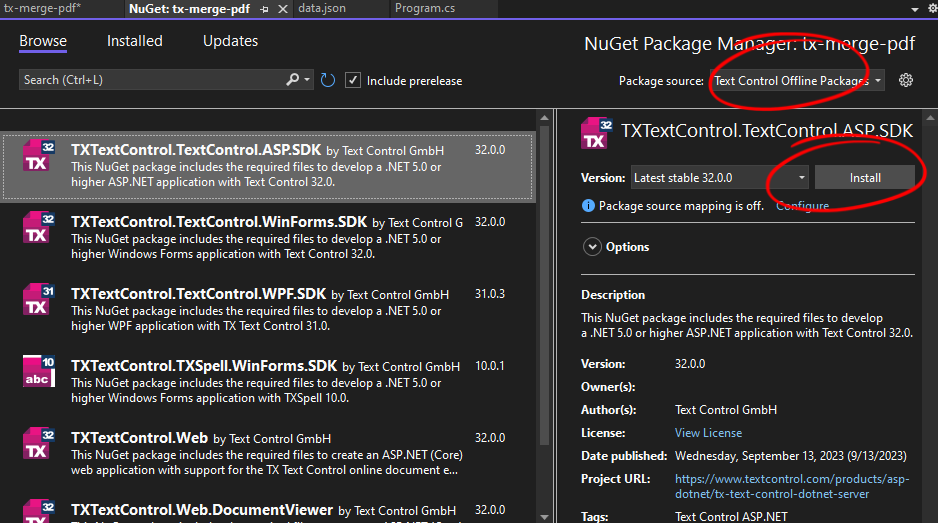Click the Configure source mapping link
Image resolution: width=938 pixels, height=523 pixels.
[802, 206]
